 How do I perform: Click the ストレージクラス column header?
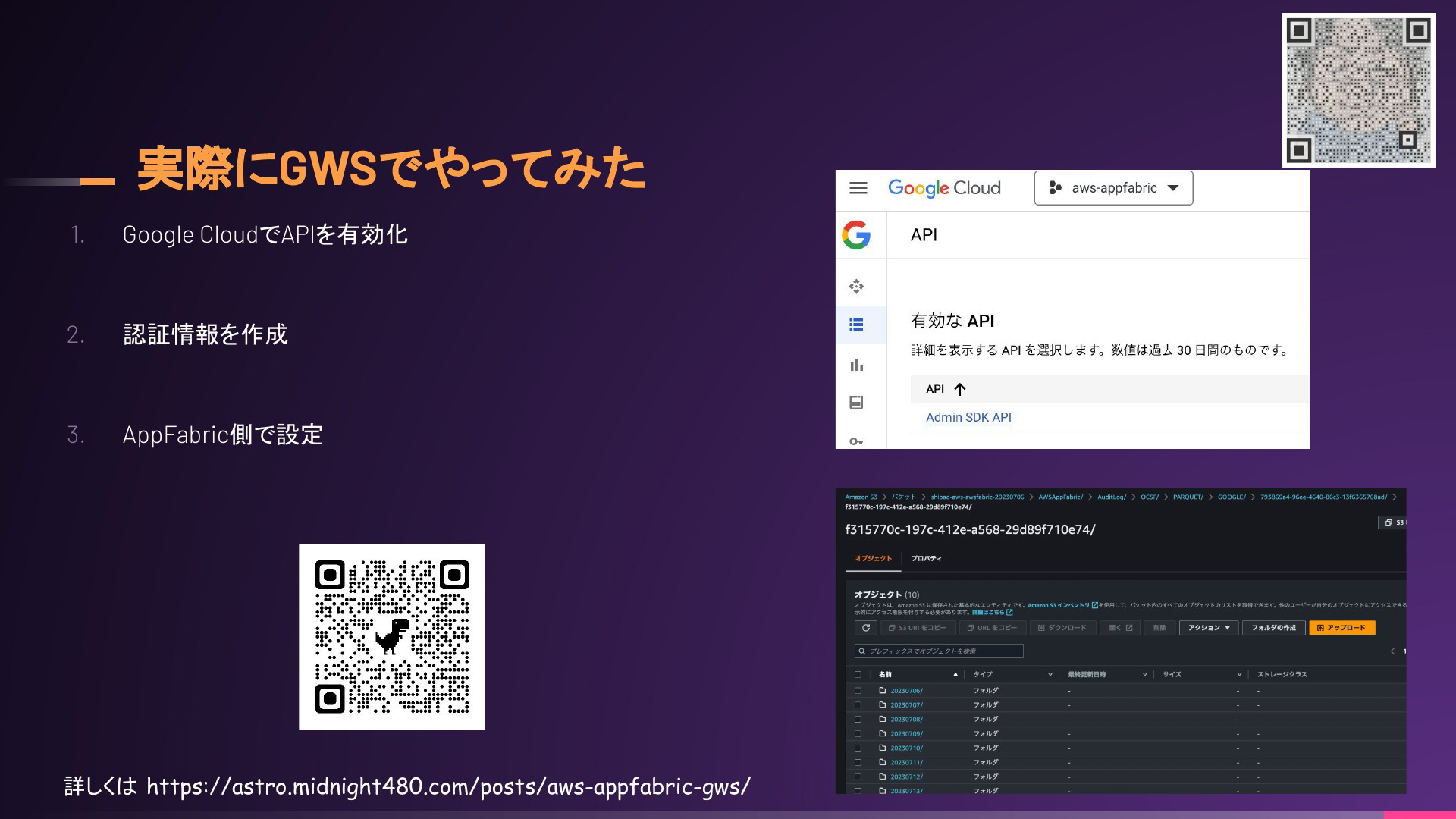tap(1282, 674)
